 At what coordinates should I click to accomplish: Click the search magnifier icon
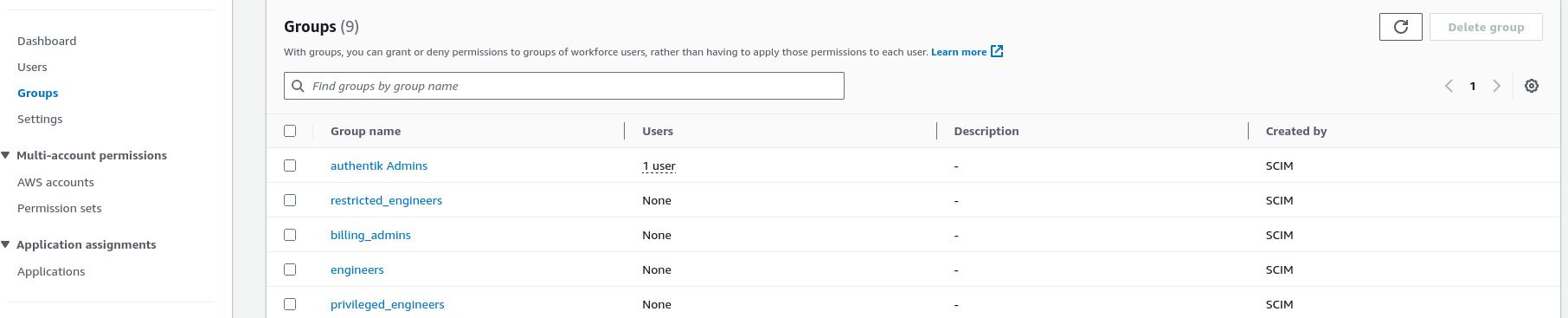coord(299,86)
